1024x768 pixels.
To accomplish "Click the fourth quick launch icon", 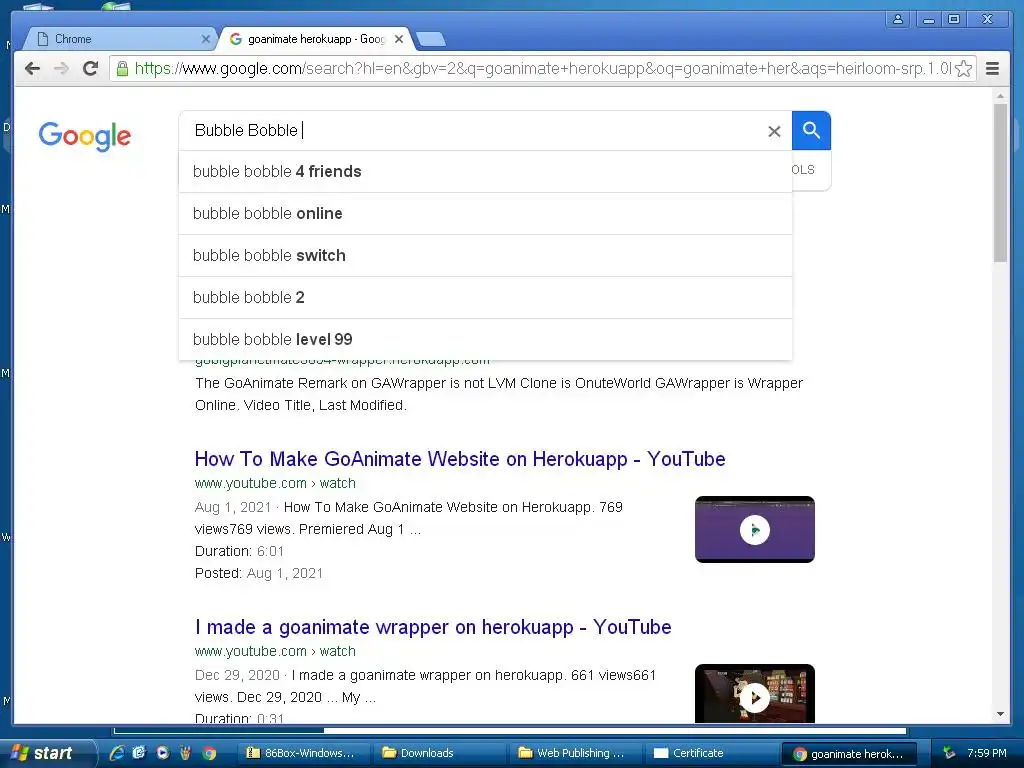I will (x=185, y=753).
